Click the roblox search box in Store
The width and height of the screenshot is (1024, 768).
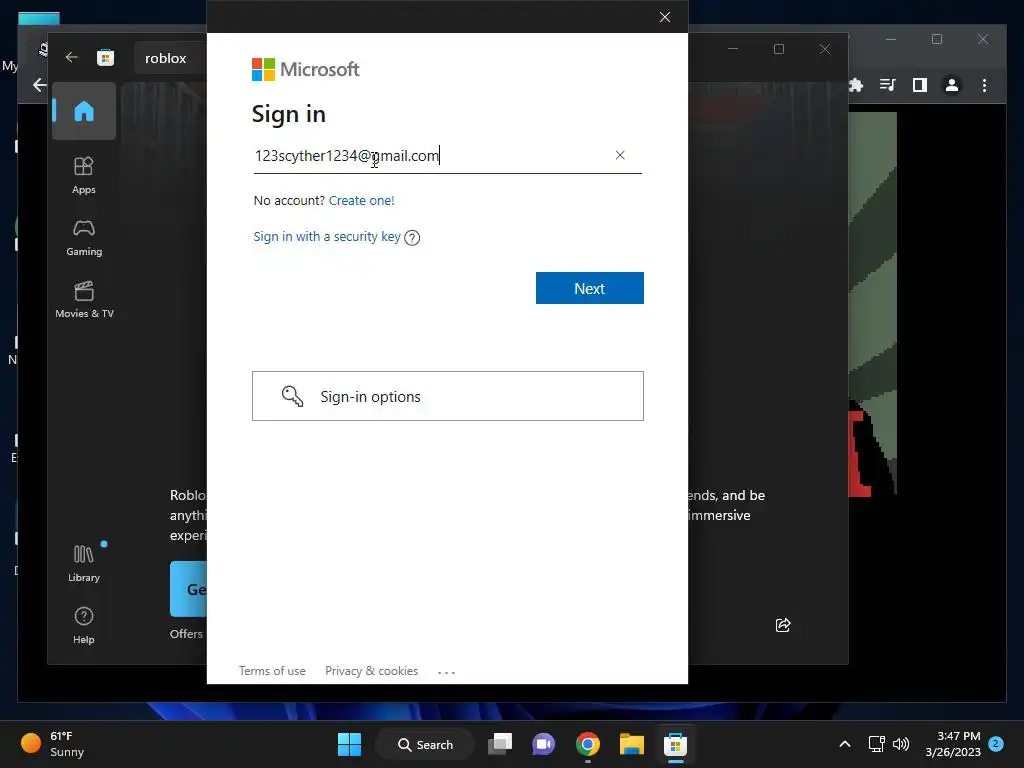tap(170, 58)
